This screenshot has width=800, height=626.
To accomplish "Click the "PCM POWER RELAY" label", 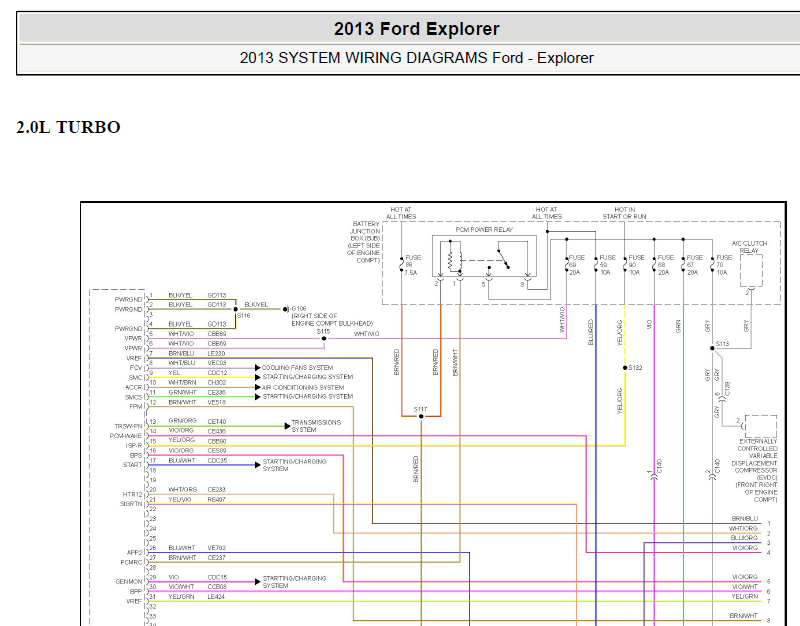I will [x=484, y=230].
